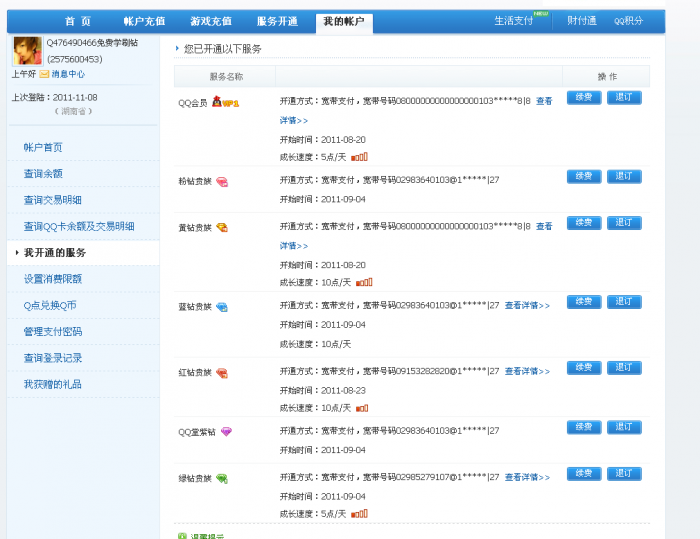Unsubscribe 粉钻贵族 with 退订 button
Screen dimensions: 700x539
(624, 176)
